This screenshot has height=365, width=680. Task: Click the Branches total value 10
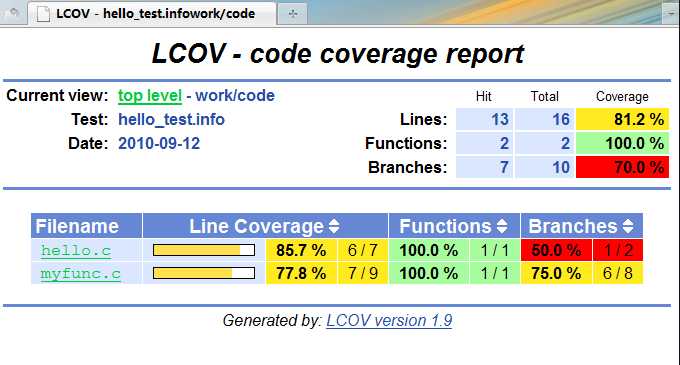[x=545, y=167]
